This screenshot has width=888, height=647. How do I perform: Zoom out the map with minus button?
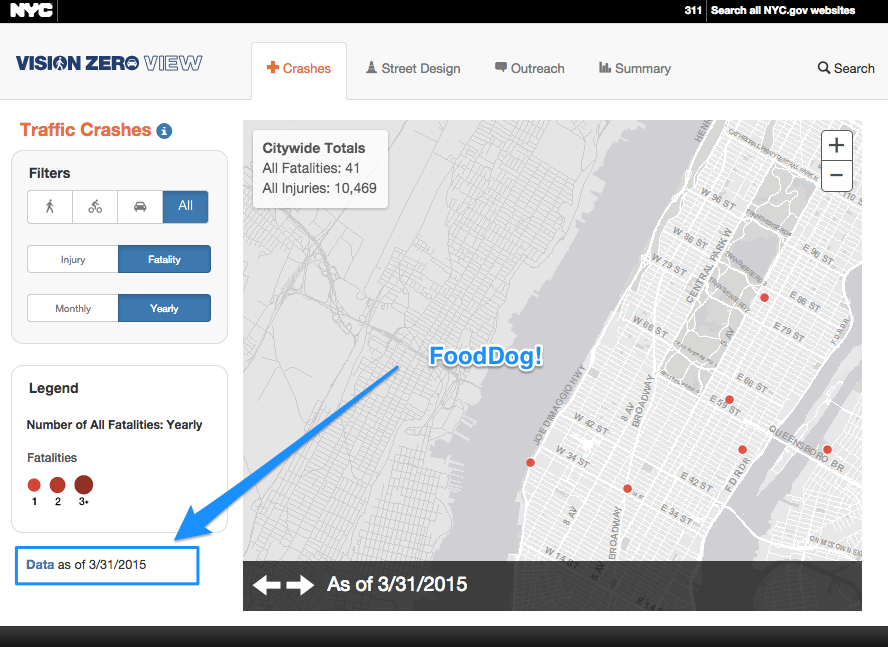pos(836,175)
